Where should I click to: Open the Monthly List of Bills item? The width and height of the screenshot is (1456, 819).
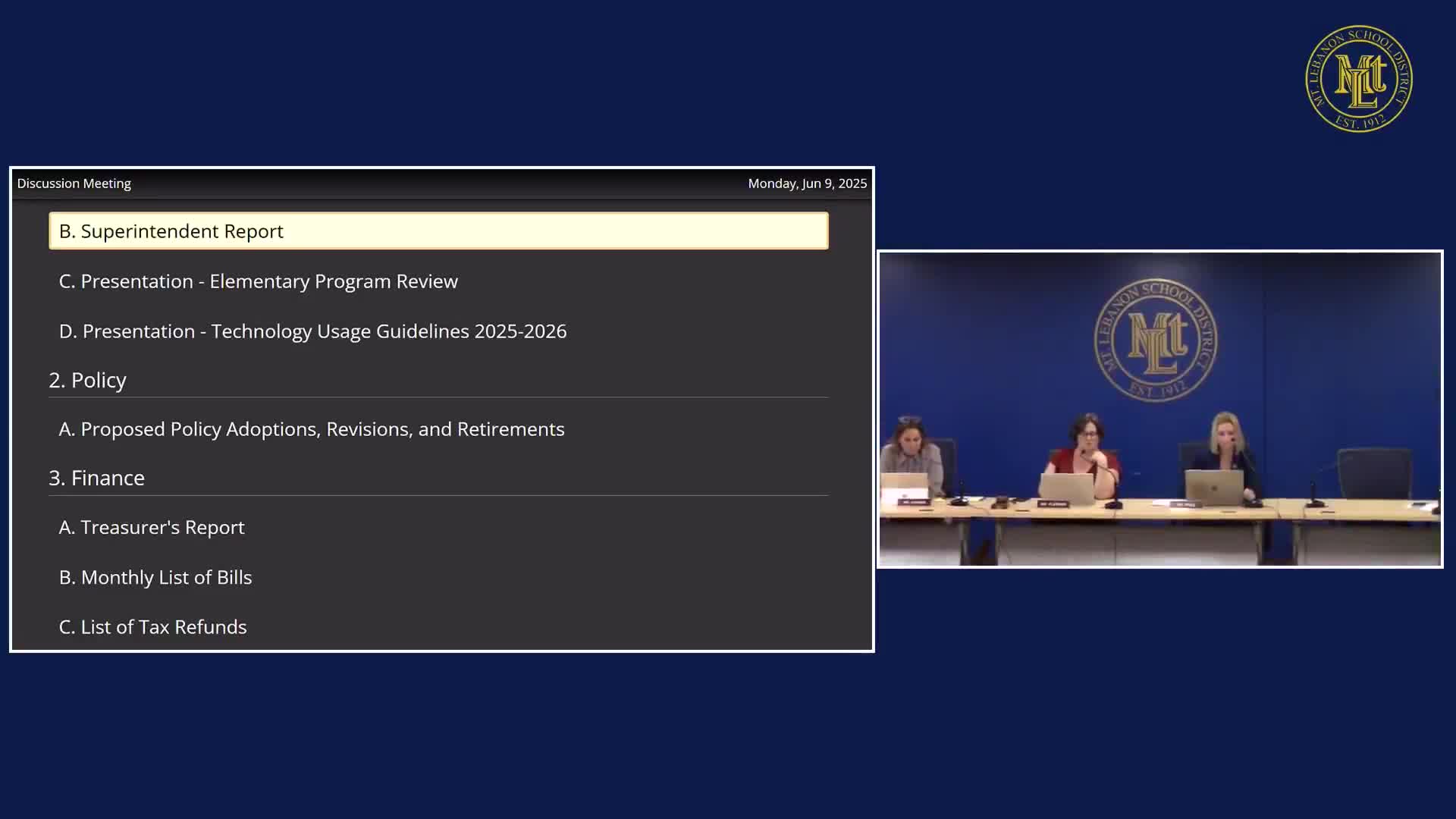coord(155,577)
